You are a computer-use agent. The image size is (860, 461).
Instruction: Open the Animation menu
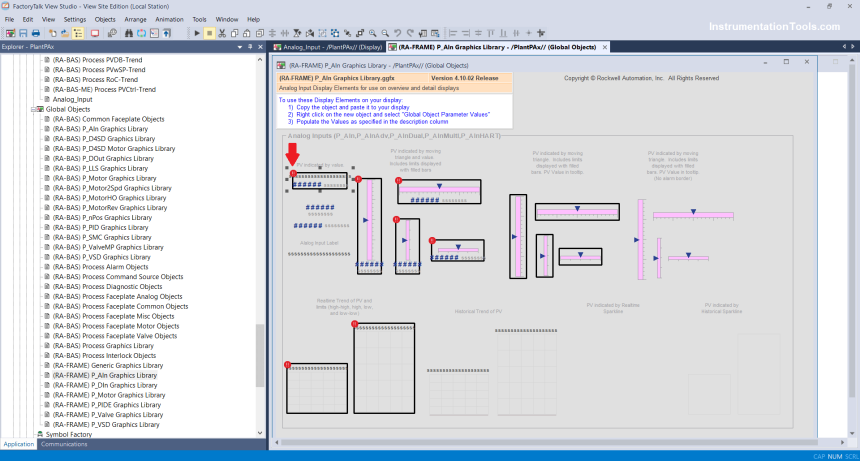point(169,19)
